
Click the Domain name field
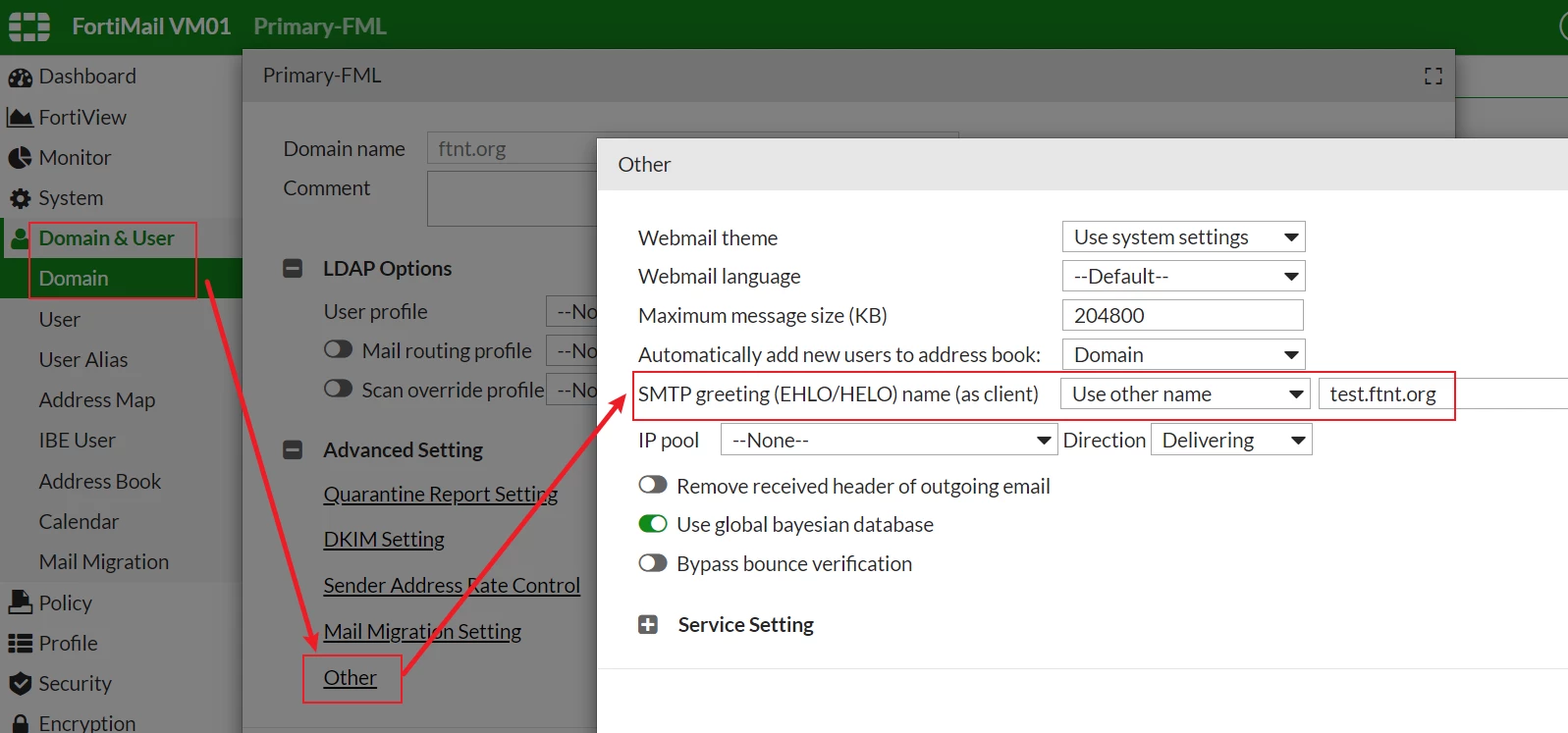513,148
